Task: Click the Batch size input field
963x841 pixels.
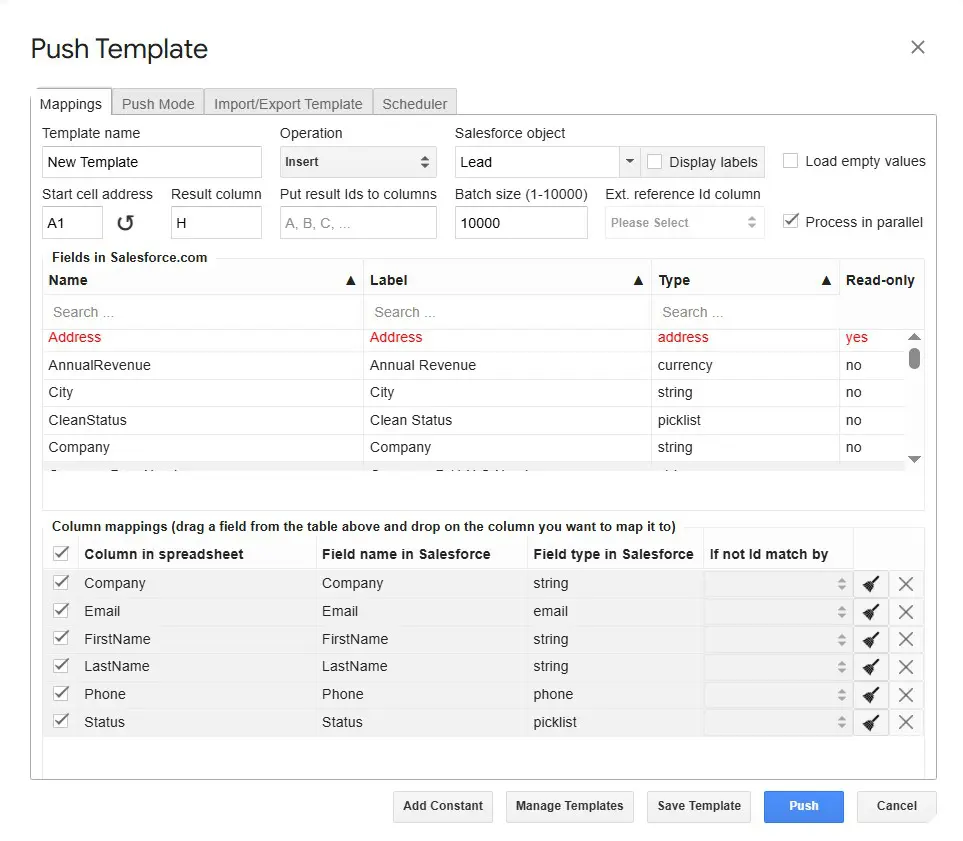Action: pyautogui.click(x=520, y=223)
